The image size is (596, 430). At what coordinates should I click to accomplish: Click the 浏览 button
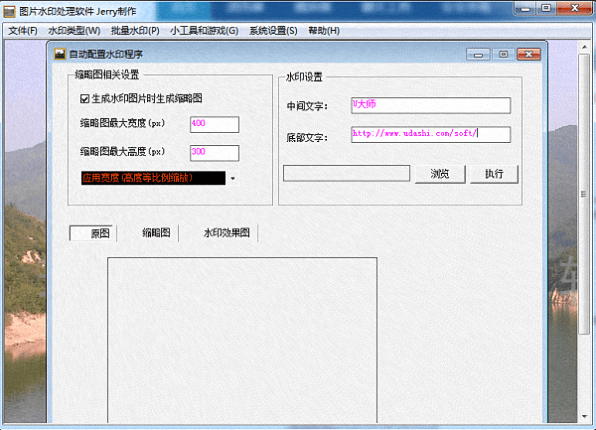440,174
